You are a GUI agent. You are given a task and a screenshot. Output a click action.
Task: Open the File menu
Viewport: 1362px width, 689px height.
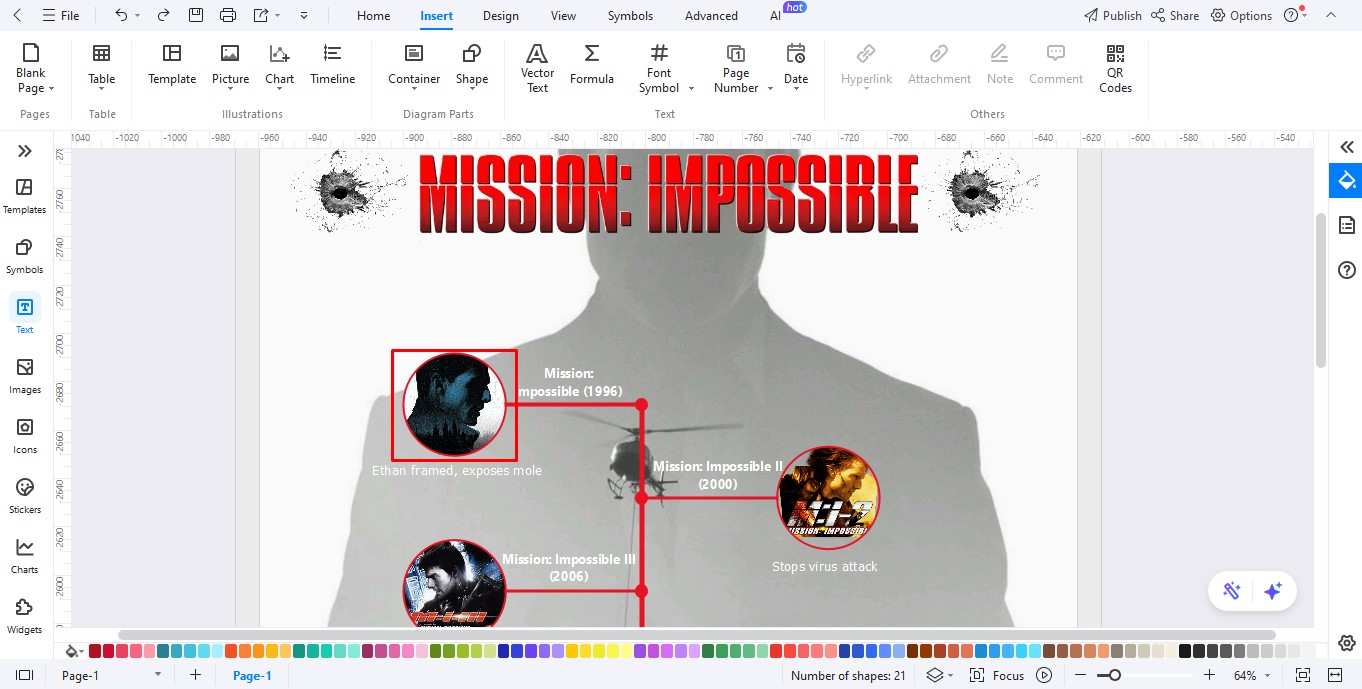coord(60,15)
